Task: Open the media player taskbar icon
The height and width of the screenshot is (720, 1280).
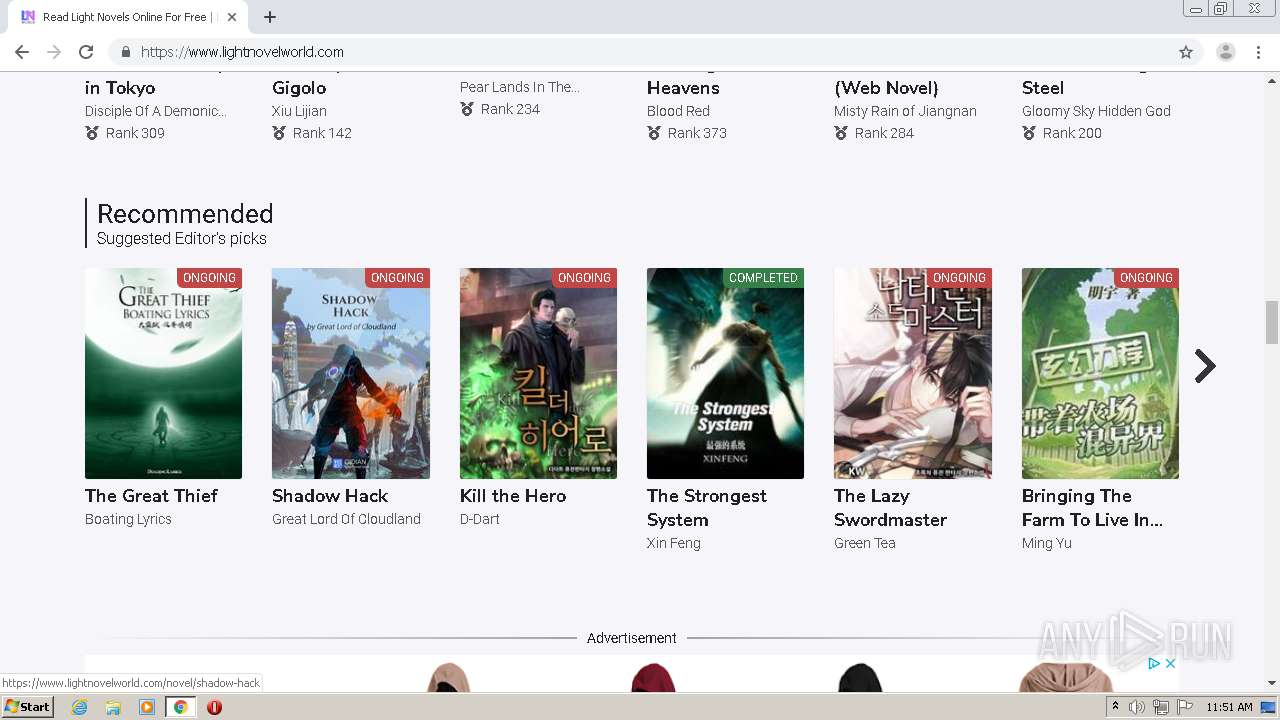Action: pyautogui.click(x=147, y=707)
